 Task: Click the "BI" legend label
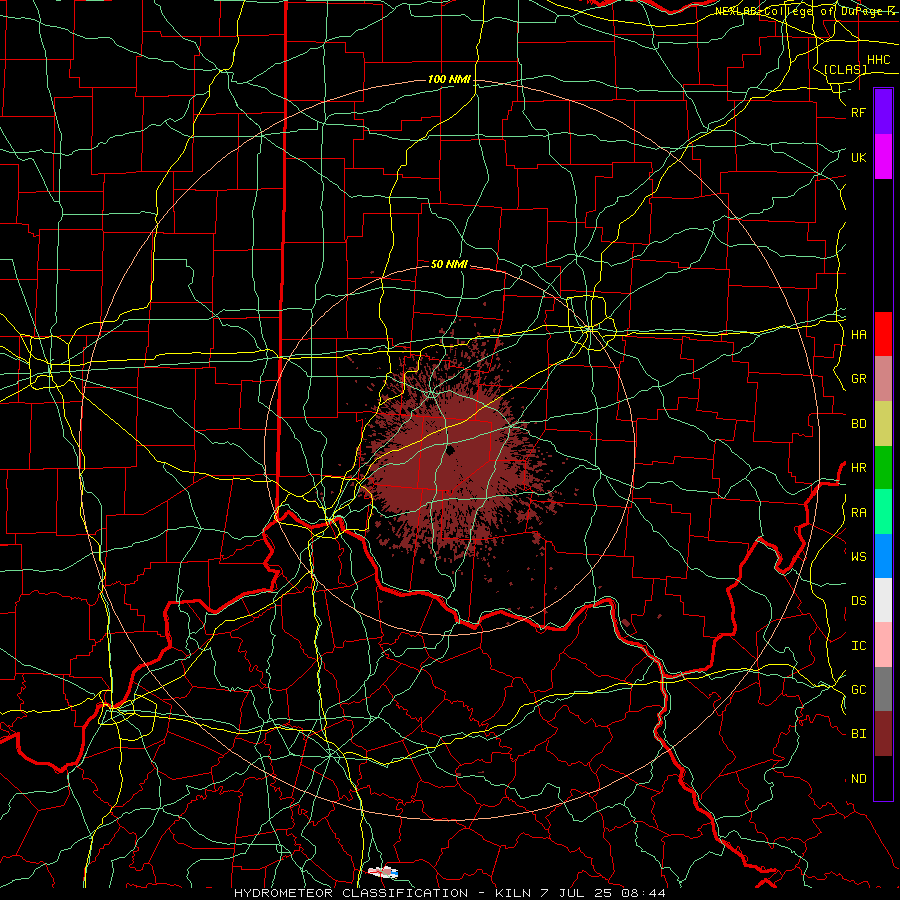[x=859, y=734]
